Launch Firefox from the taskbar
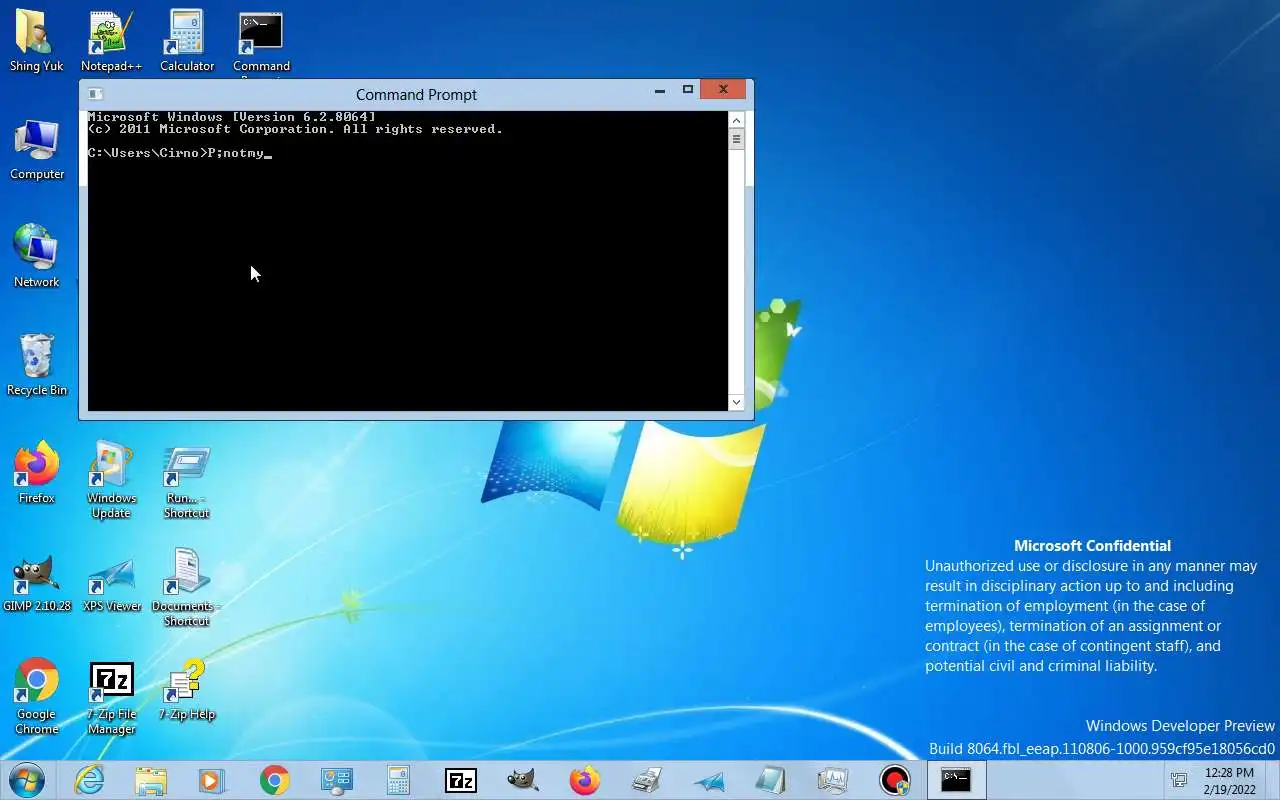 (x=584, y=780)
